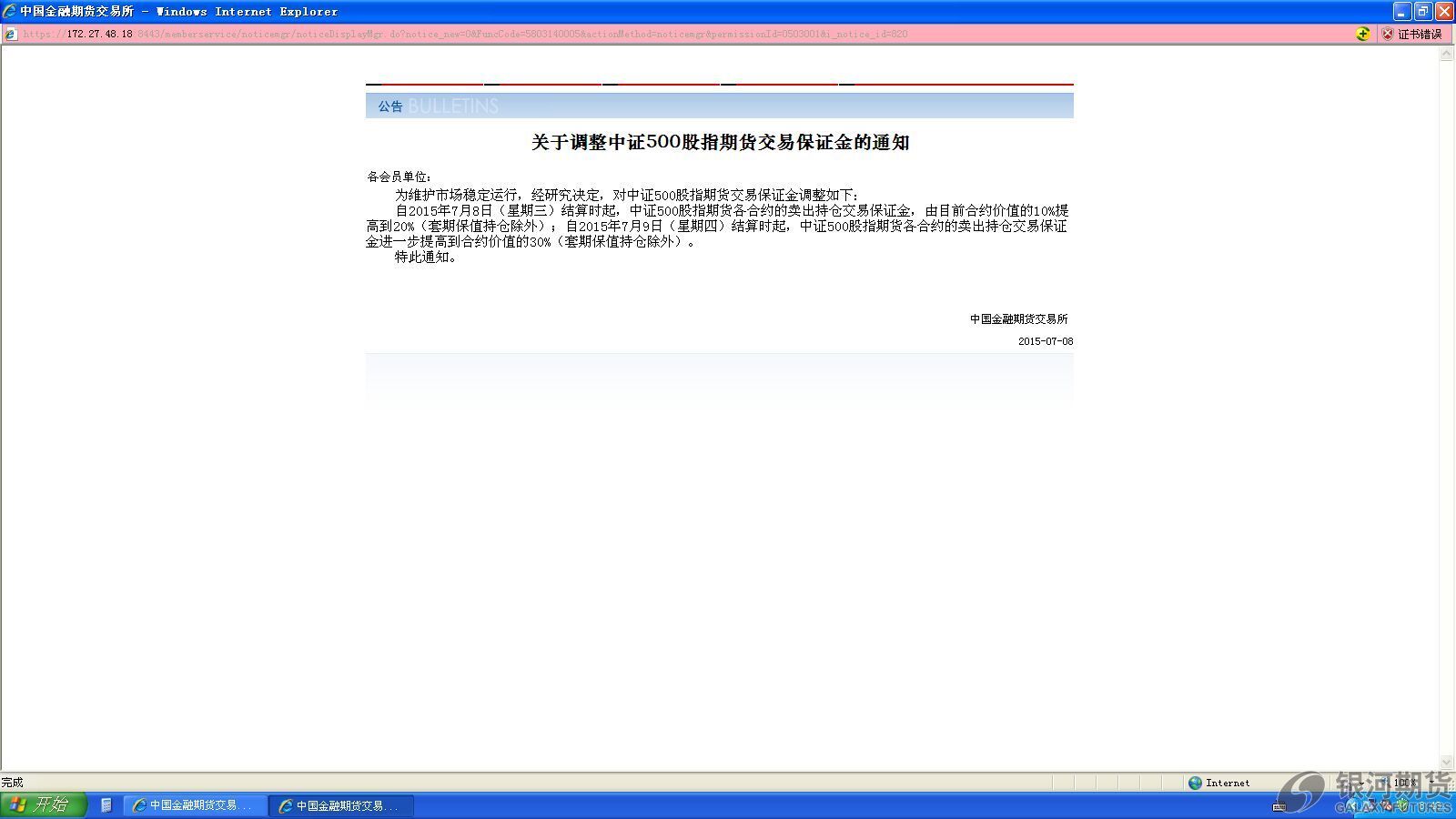This screenshot has height=819, width=1456.
Task: Click the Internet zone label in status bar
Action: click(x=1228, y=783)
